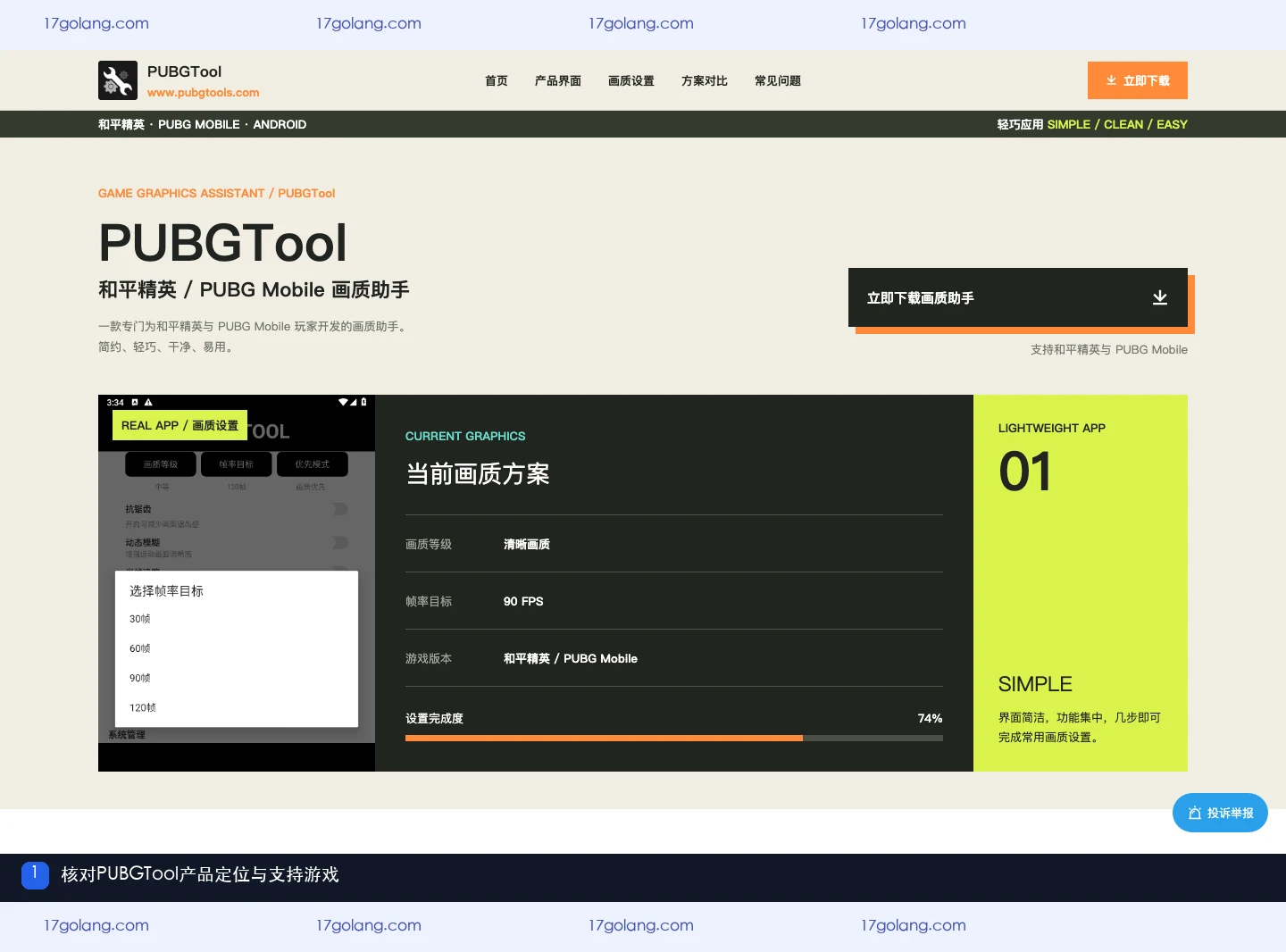Screen dimensions: 1286x952
Task: Click the 90 FPS value
Action: pos(523,601)
